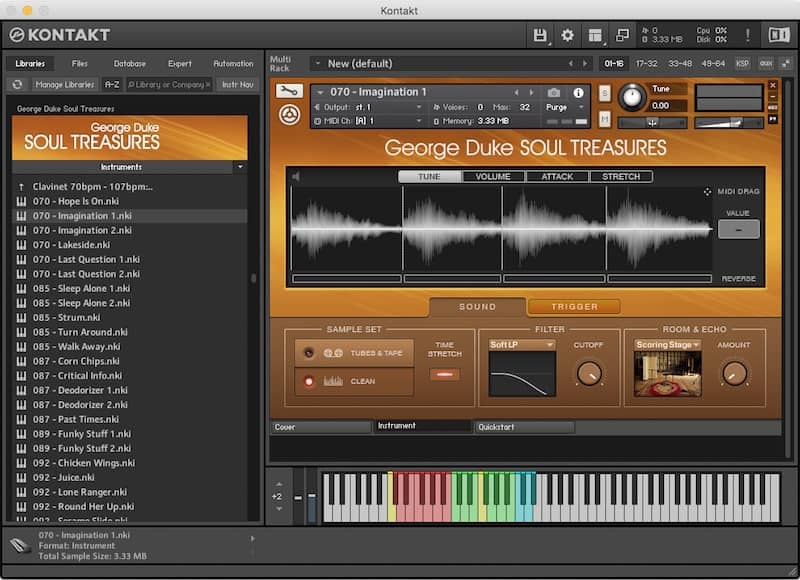
Task: Adjust the instrument volume slider
Action: coord(729,122)
